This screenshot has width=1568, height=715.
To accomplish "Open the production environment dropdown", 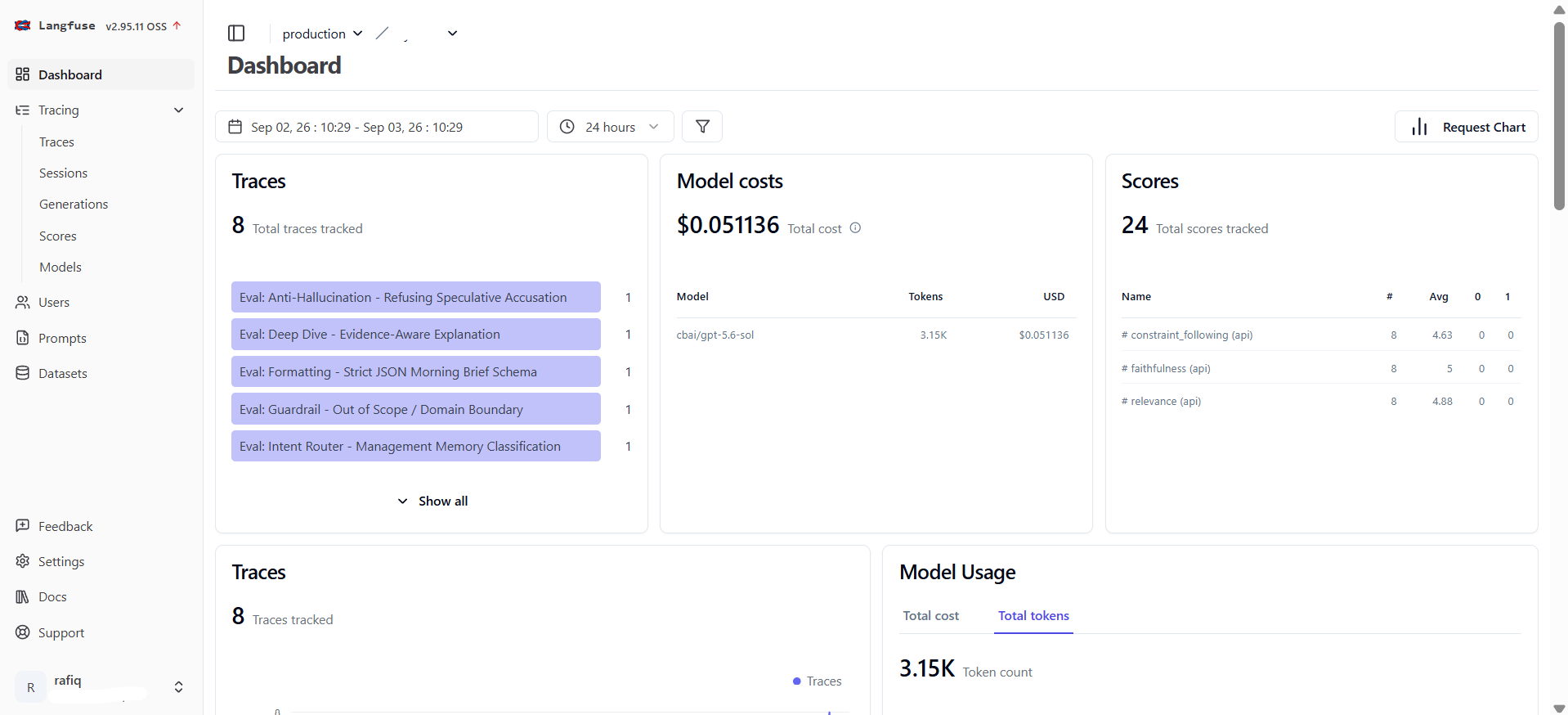I will click(322, 34).
